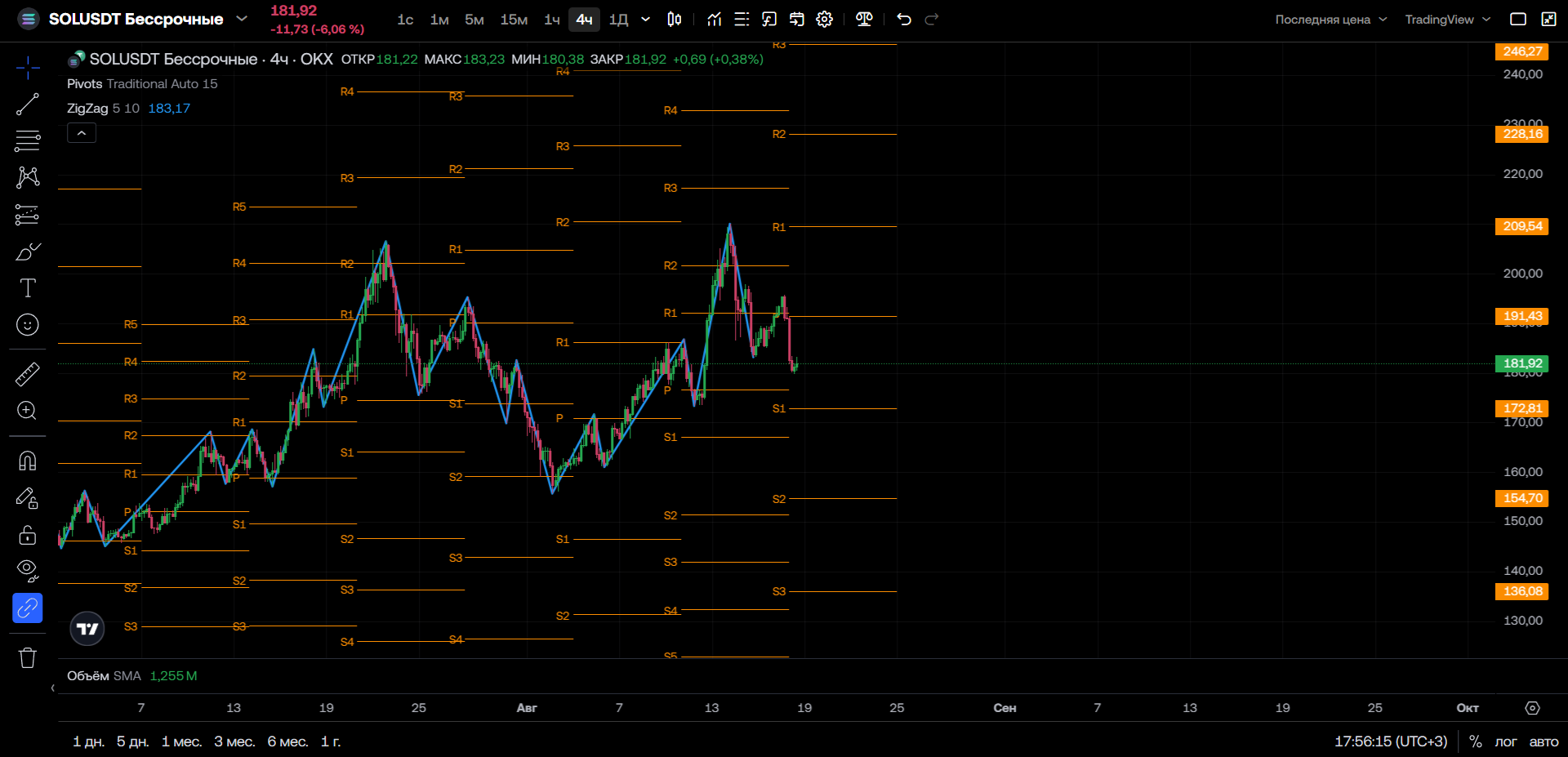Expand the SOLUSDT symbol dropdown
Image resolution: width=1568 pixels, height=757 pixels.
coord(242,18)
